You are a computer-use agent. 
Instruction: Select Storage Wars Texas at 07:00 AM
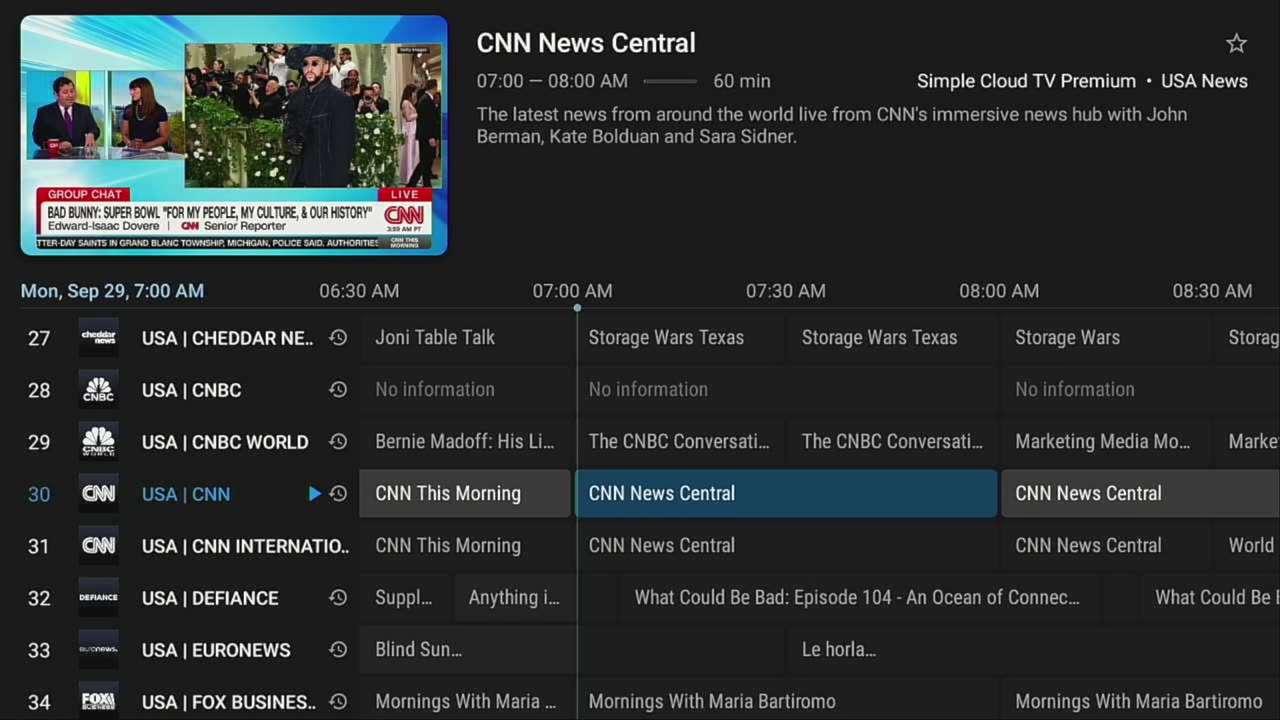[680, 338]
